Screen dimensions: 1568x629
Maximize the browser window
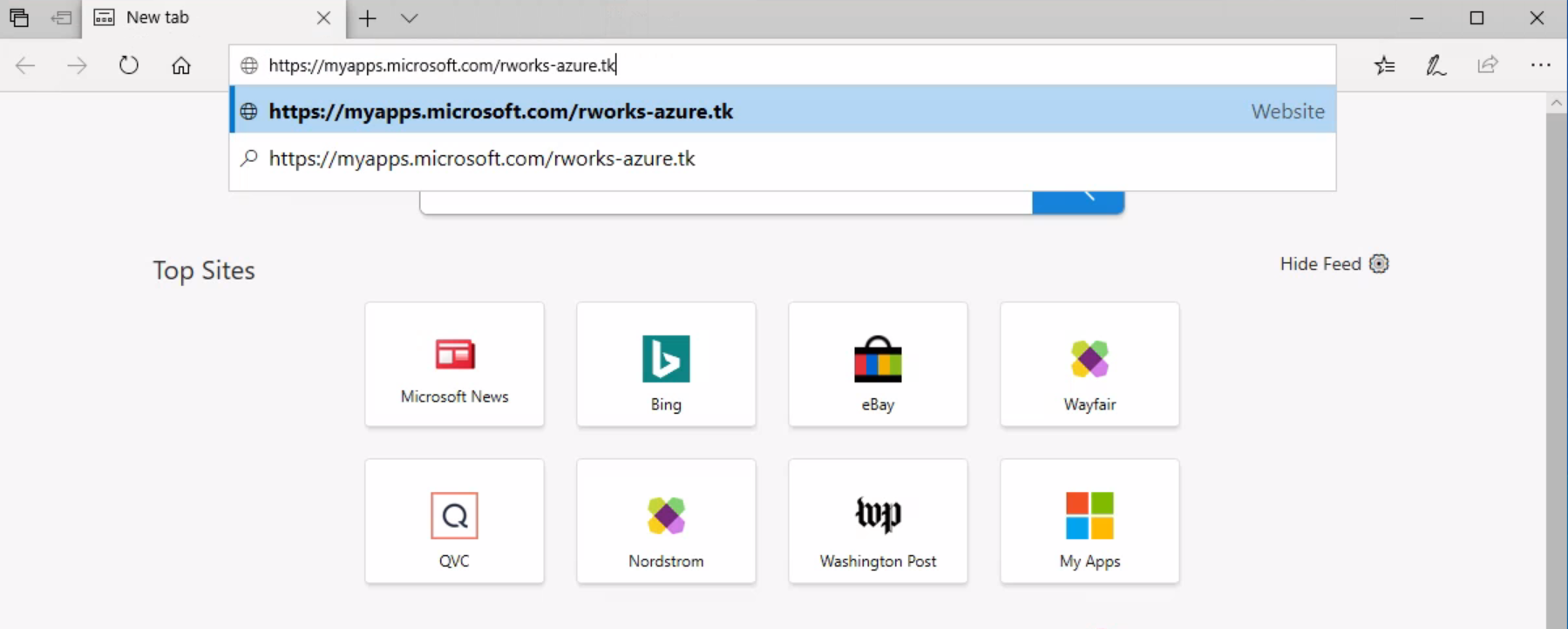click(x=1476, y=17)
